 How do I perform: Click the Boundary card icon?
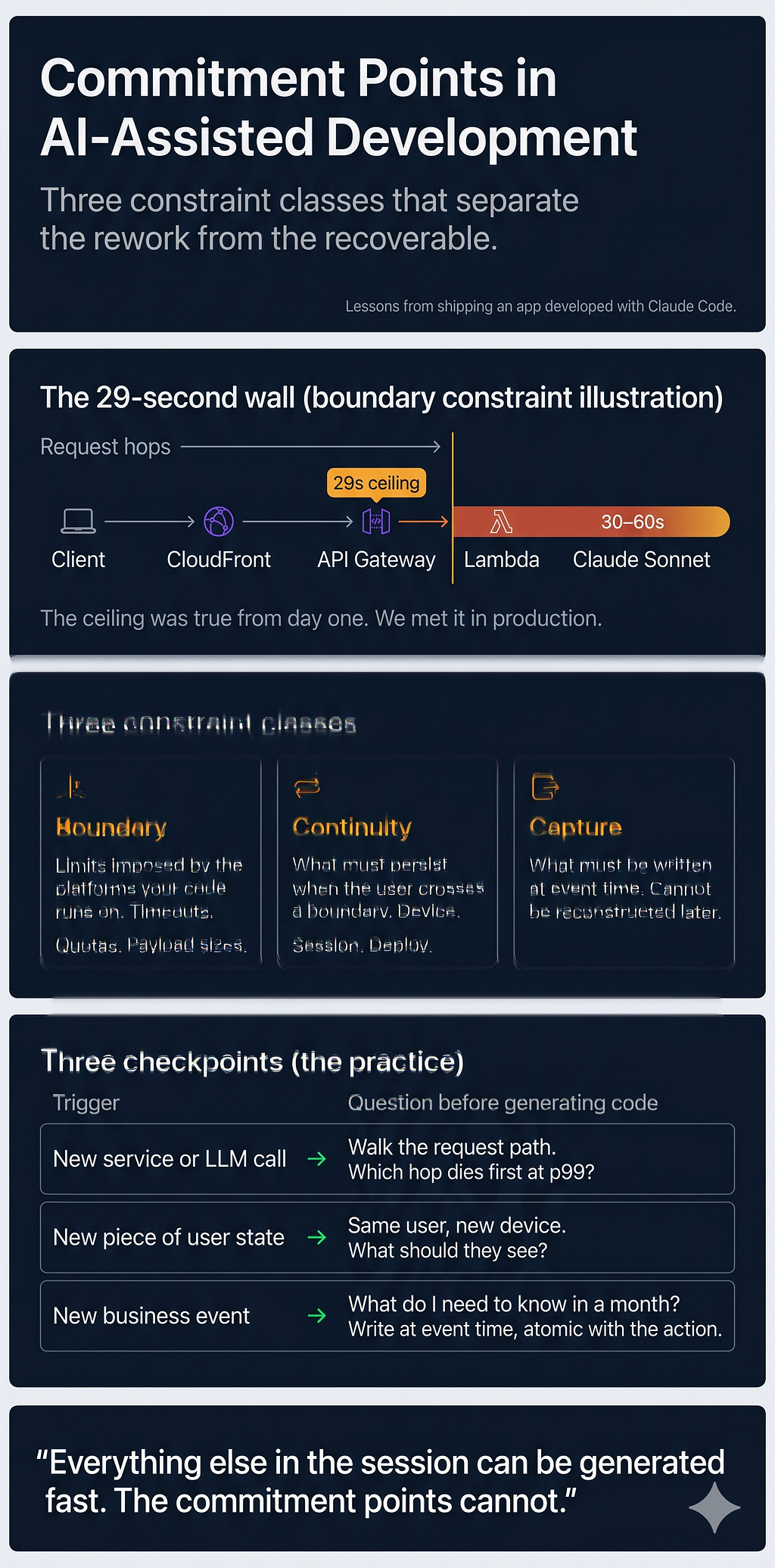pyautogui.click(x=71, y=787)
